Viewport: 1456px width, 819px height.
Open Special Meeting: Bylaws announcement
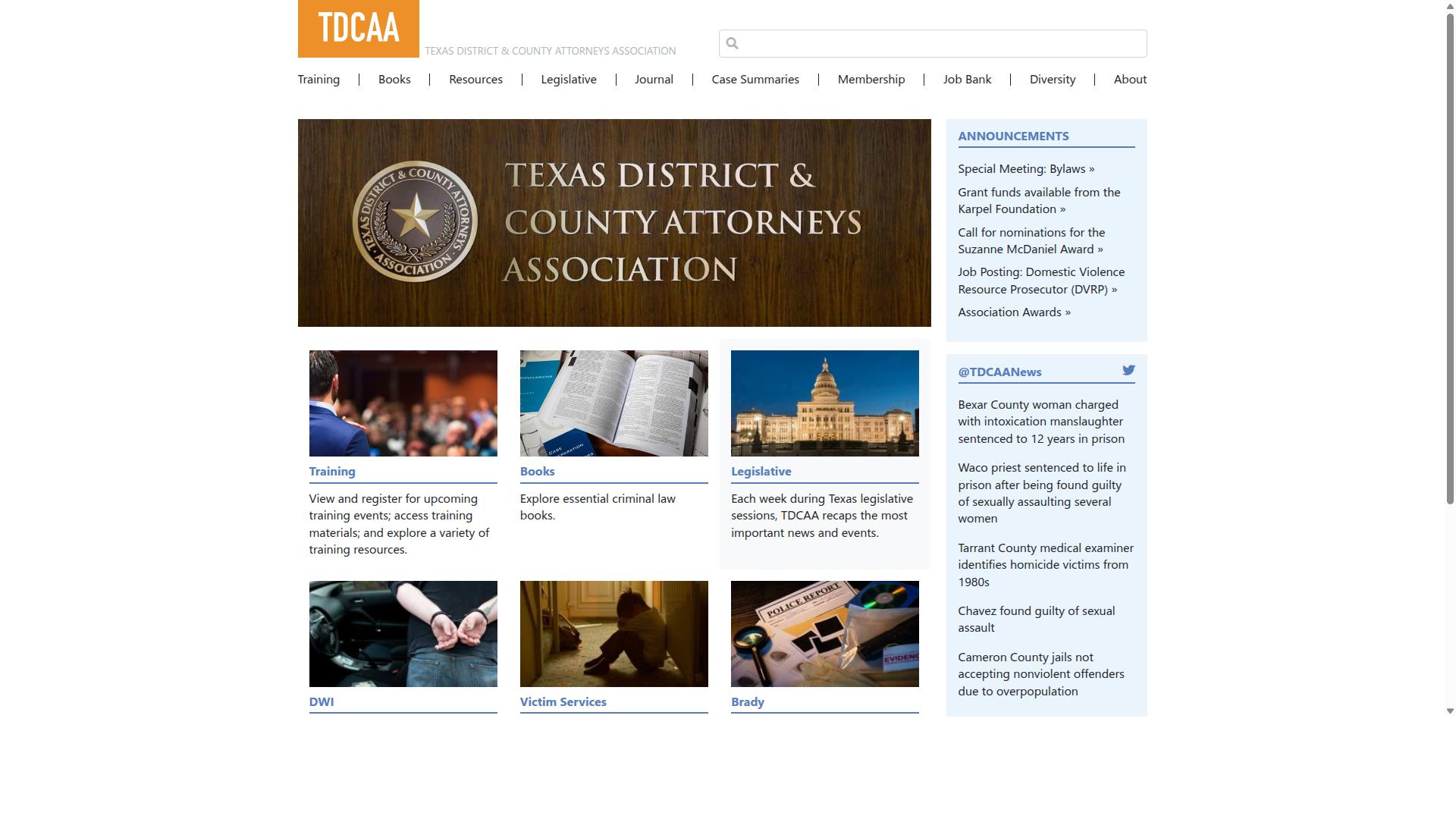(x=1026, y=169)
